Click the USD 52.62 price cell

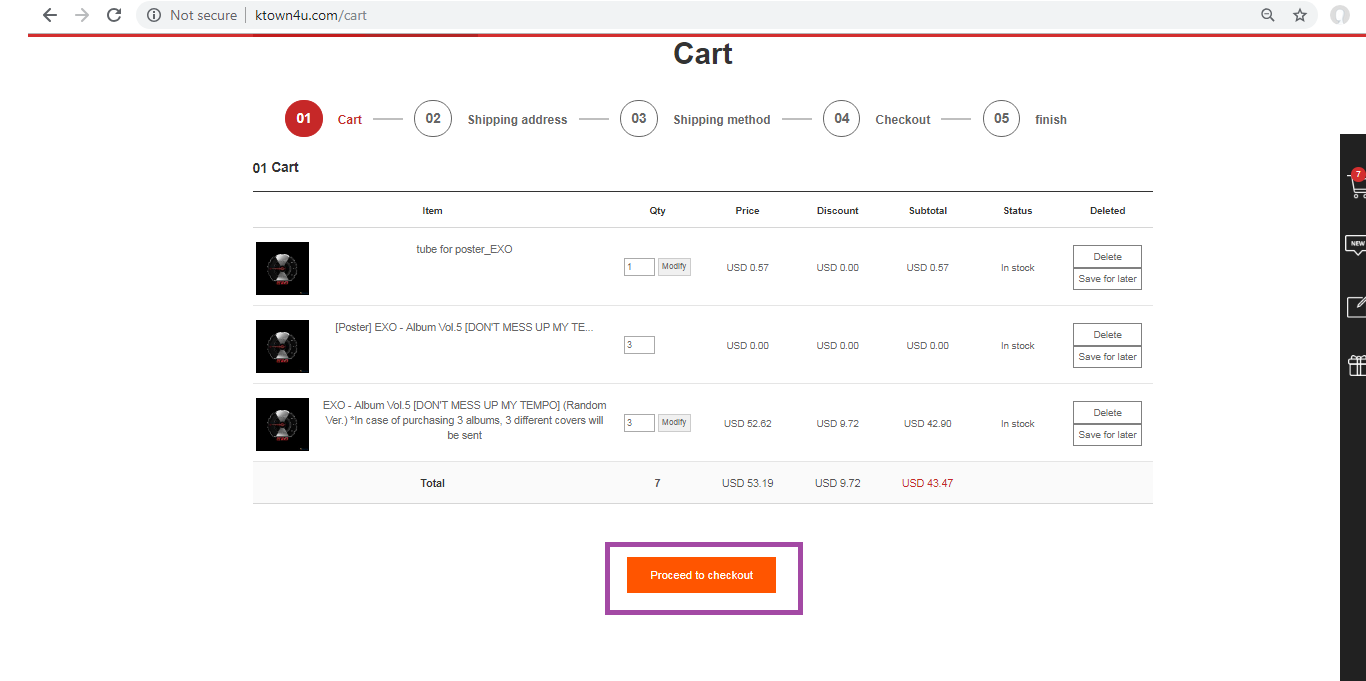[747, 424]
